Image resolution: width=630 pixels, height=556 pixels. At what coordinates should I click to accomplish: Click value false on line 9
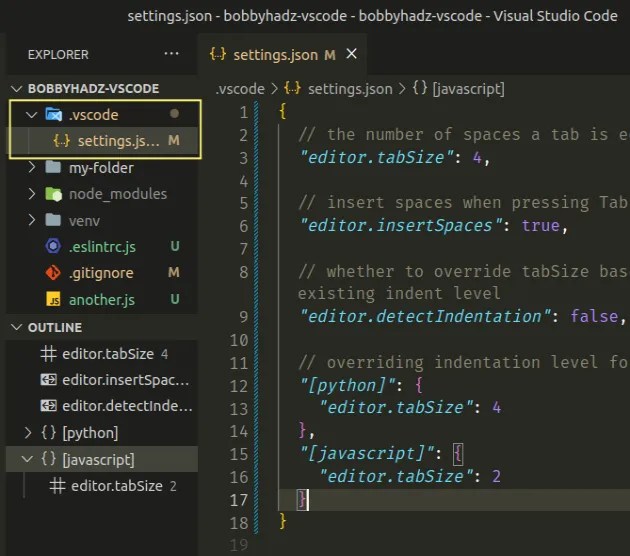click(x=594, y=316)
